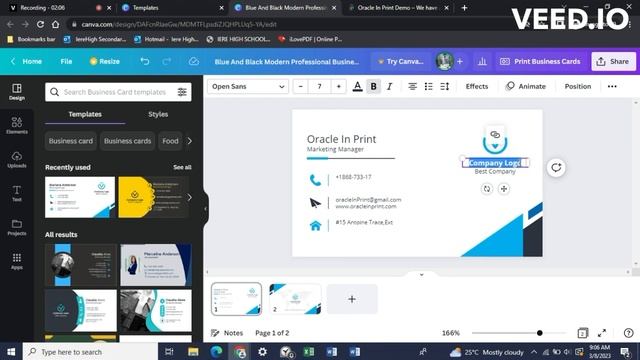Click the text alignment icon
The width and height of the screenshot is (640, 360).
pos(413,87)
